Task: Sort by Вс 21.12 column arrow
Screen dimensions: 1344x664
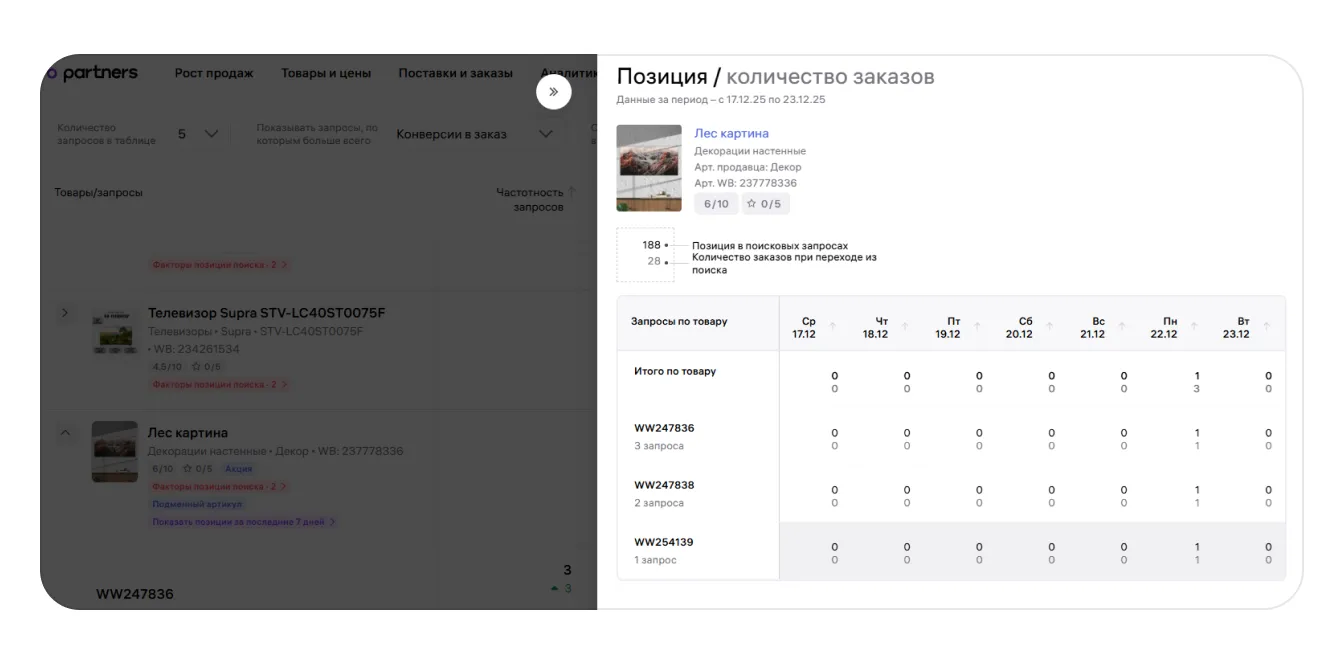Action: [1122, 326]
